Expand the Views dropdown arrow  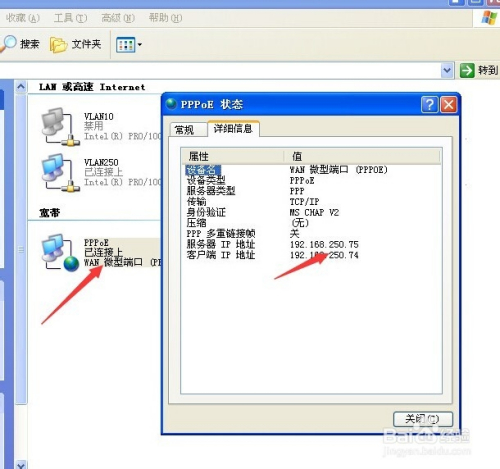point(140,45)
